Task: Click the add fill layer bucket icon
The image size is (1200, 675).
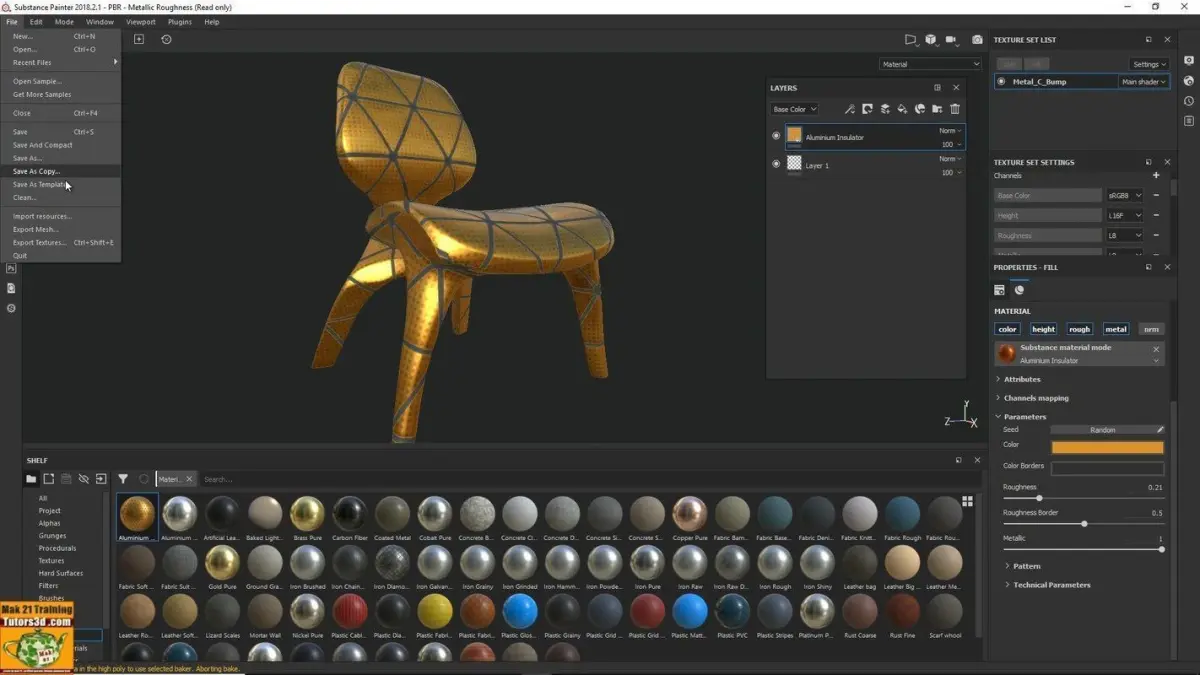Action: 902,109
